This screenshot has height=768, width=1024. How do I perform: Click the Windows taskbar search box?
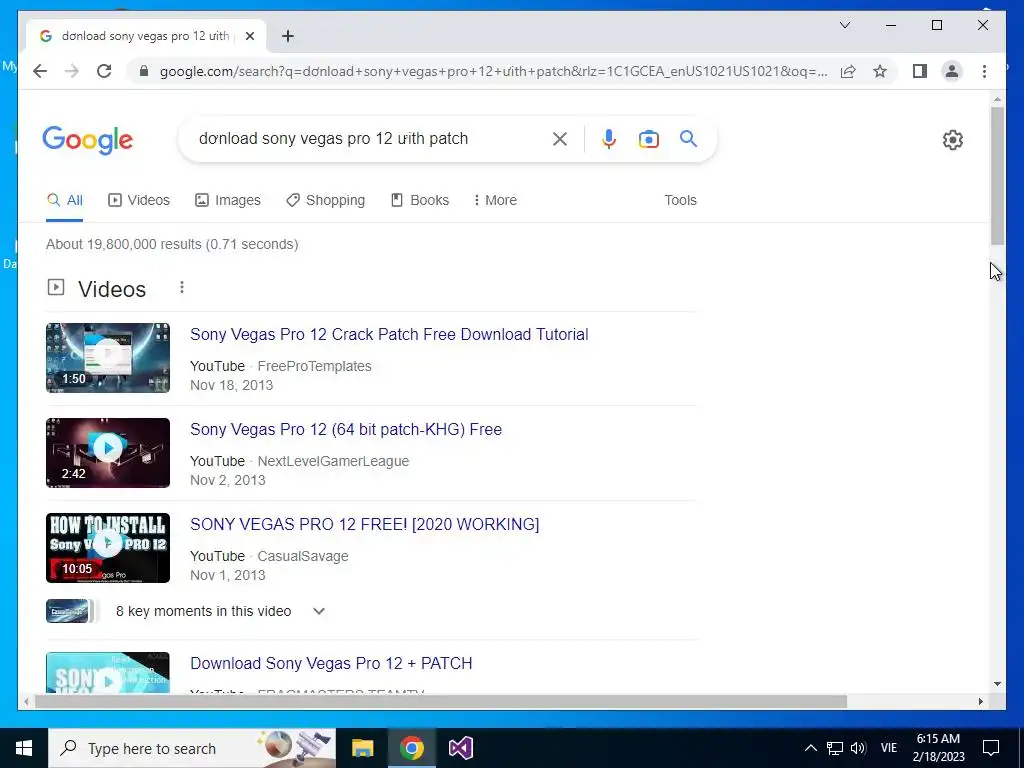pos(192,748)
